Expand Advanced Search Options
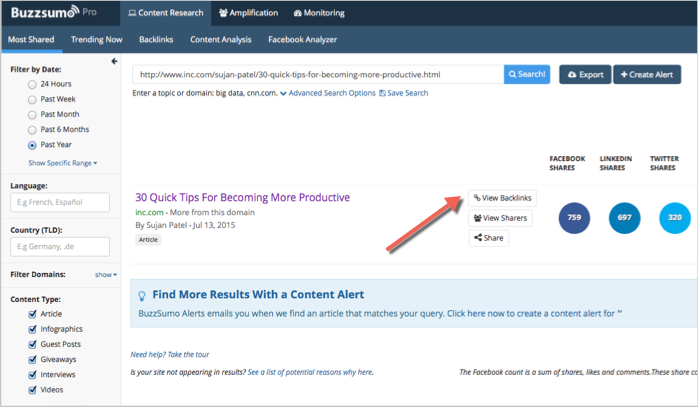 pyautogui.click(x=328, y=93)
